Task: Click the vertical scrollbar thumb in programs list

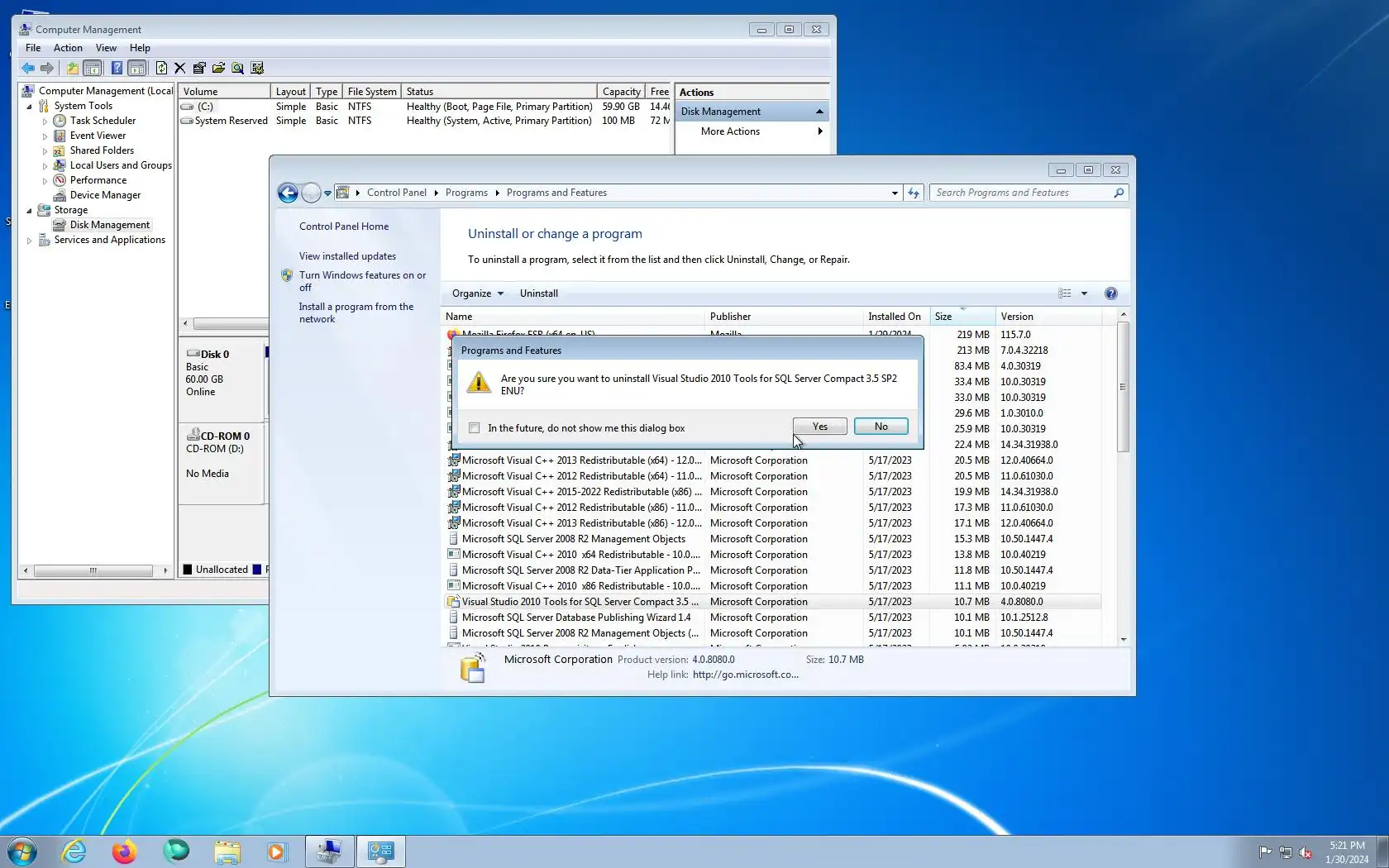Action: [x=1123, y=387]
